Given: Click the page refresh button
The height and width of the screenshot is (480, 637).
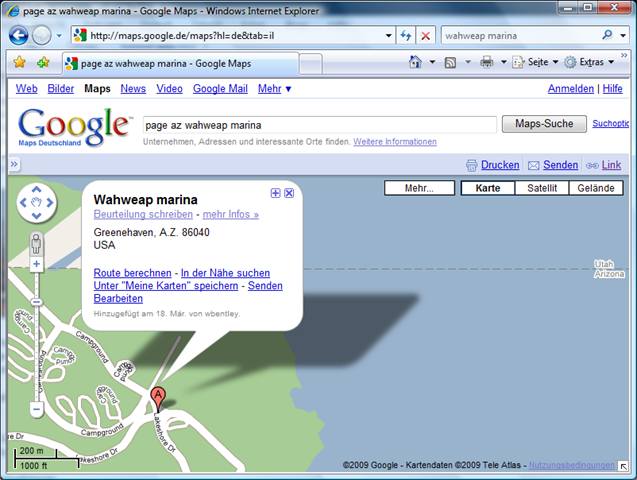Looking at the screenshot, I should coord(406,35).
